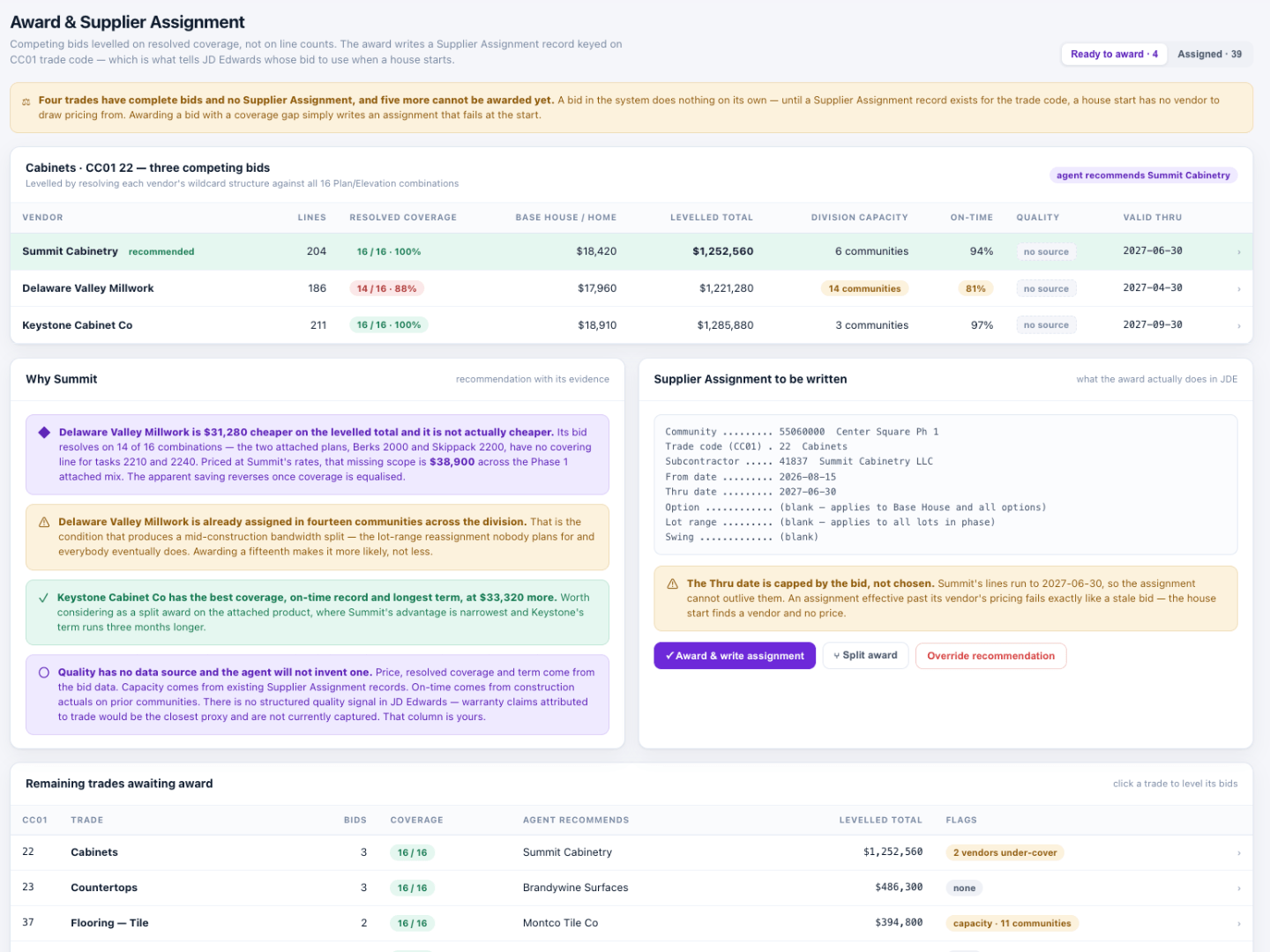Click the agent recommends Summit Cabinetry badge
This screenshot has height=952, width=1270.
(x=1143, y=175)
